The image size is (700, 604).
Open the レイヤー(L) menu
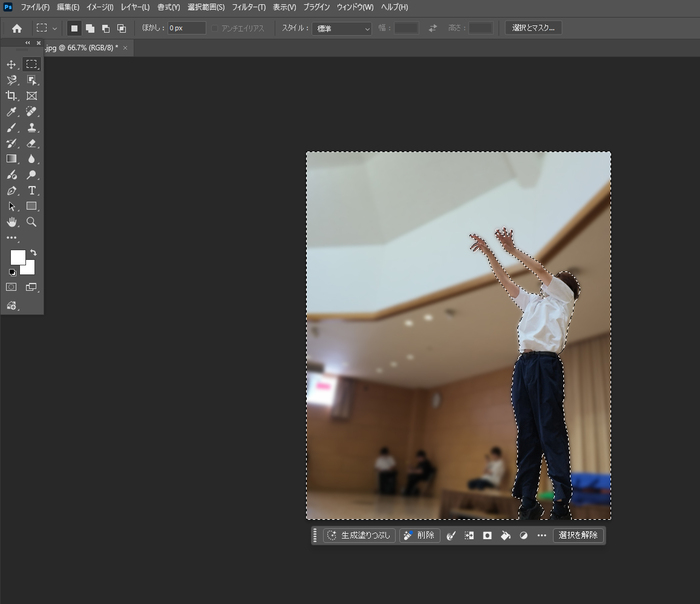pyautogui.click(x=135, y=7)
